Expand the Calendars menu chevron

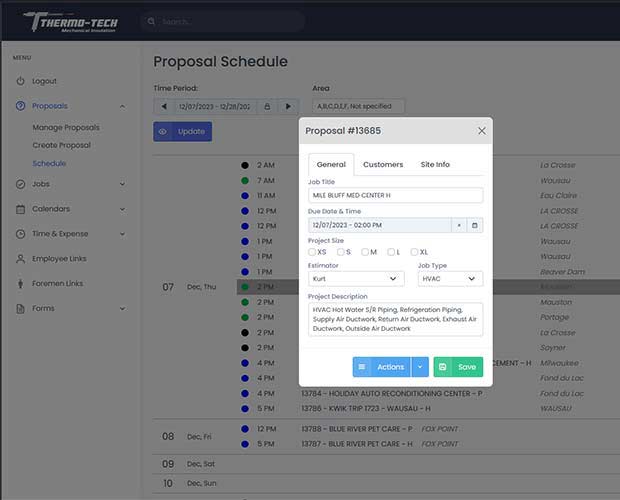pyautogui.click(x=123, y=209)
